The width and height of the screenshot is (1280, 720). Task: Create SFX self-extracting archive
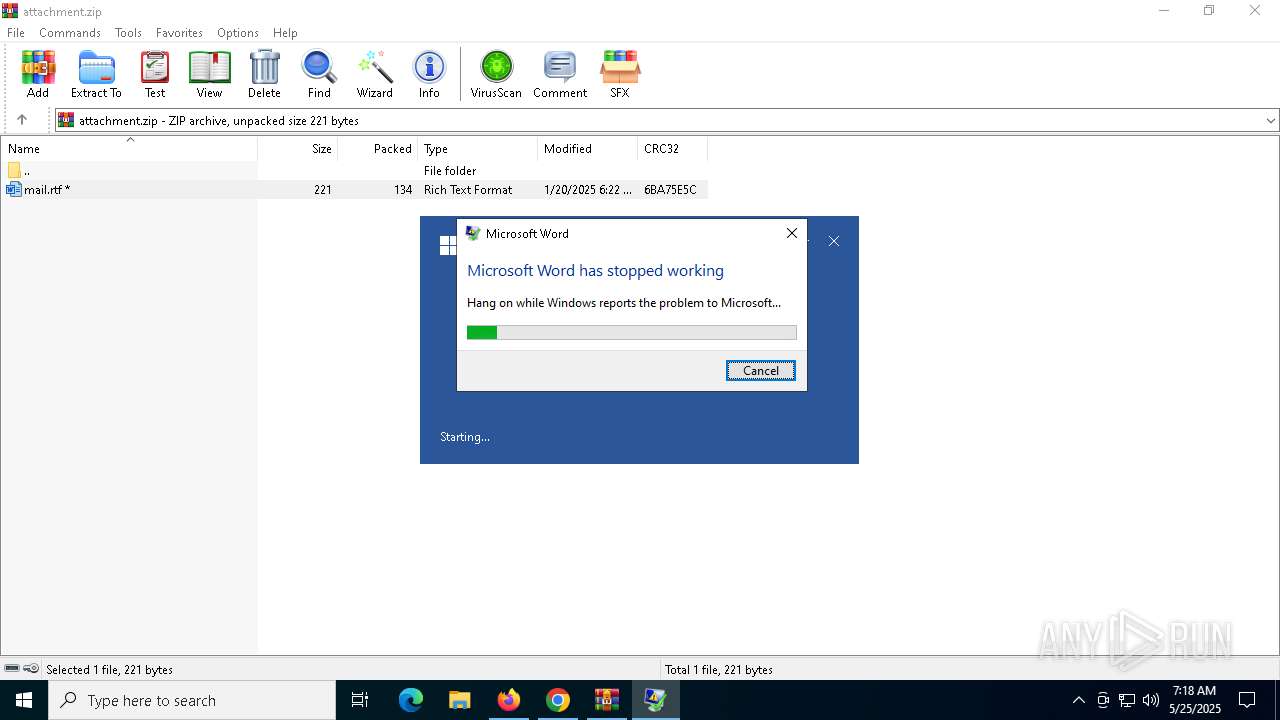coord(620,75)
